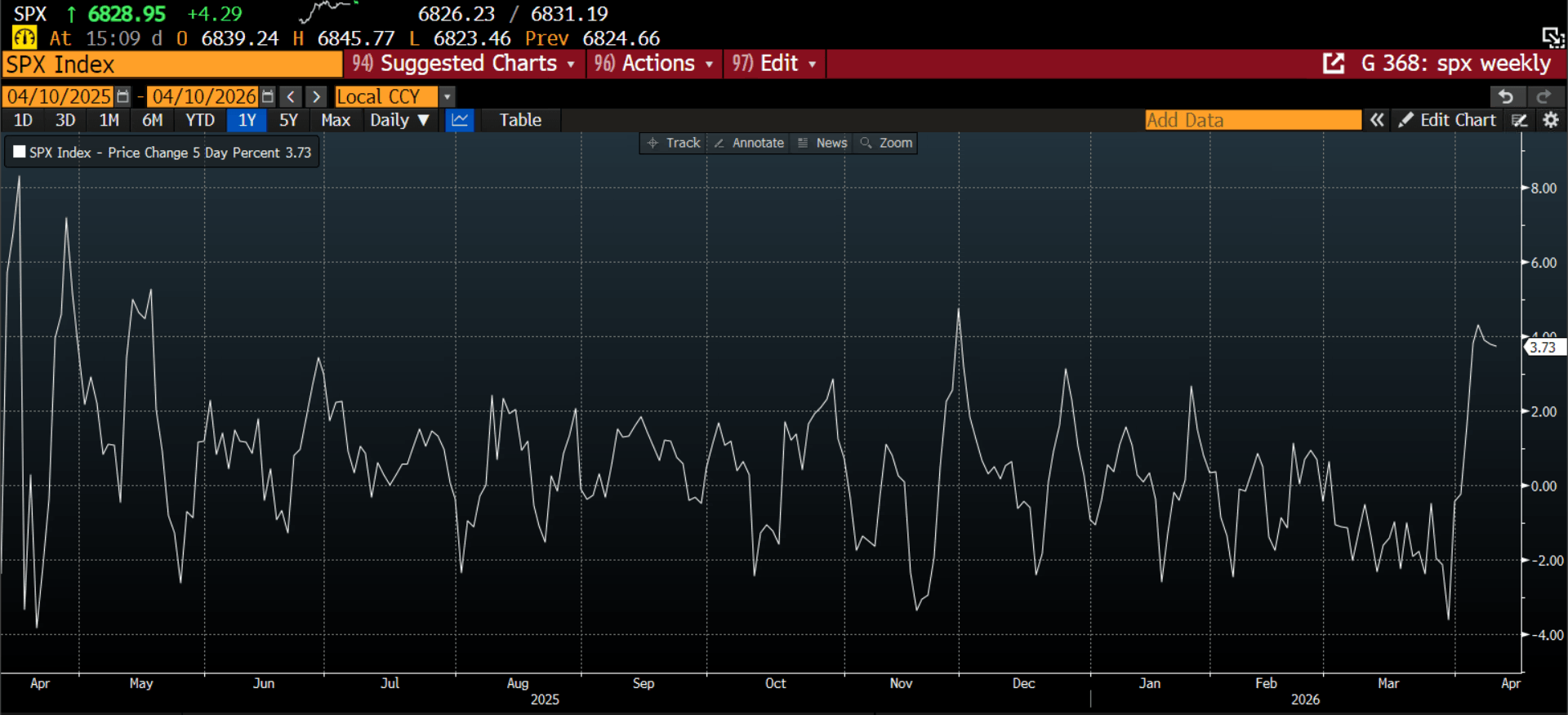Switch to the 6M time range
The width and height of the screenshot is (1568, 715).
coord(152,120)
